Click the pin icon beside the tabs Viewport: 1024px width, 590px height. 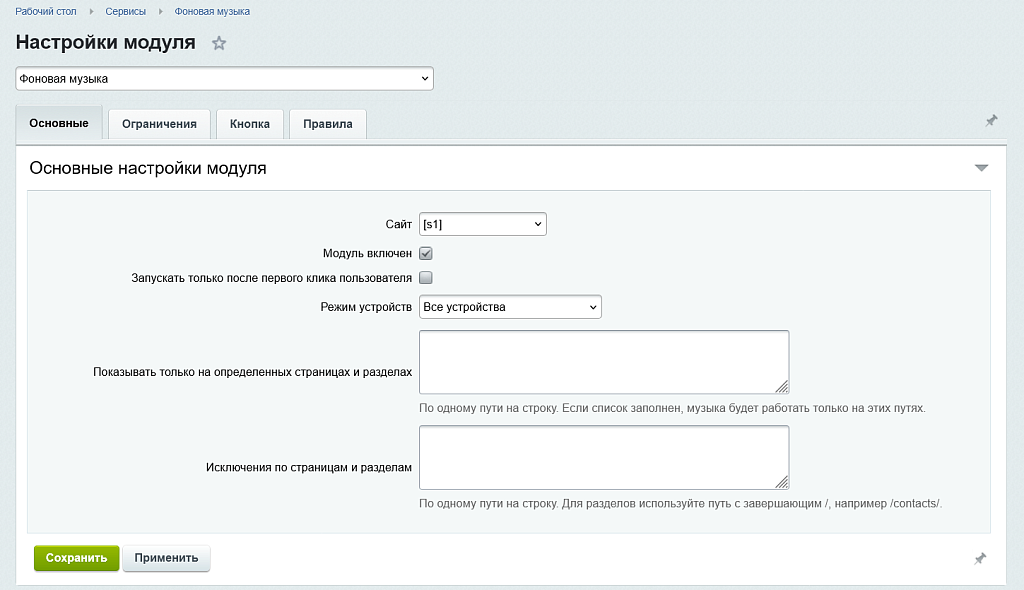point(991,121)
